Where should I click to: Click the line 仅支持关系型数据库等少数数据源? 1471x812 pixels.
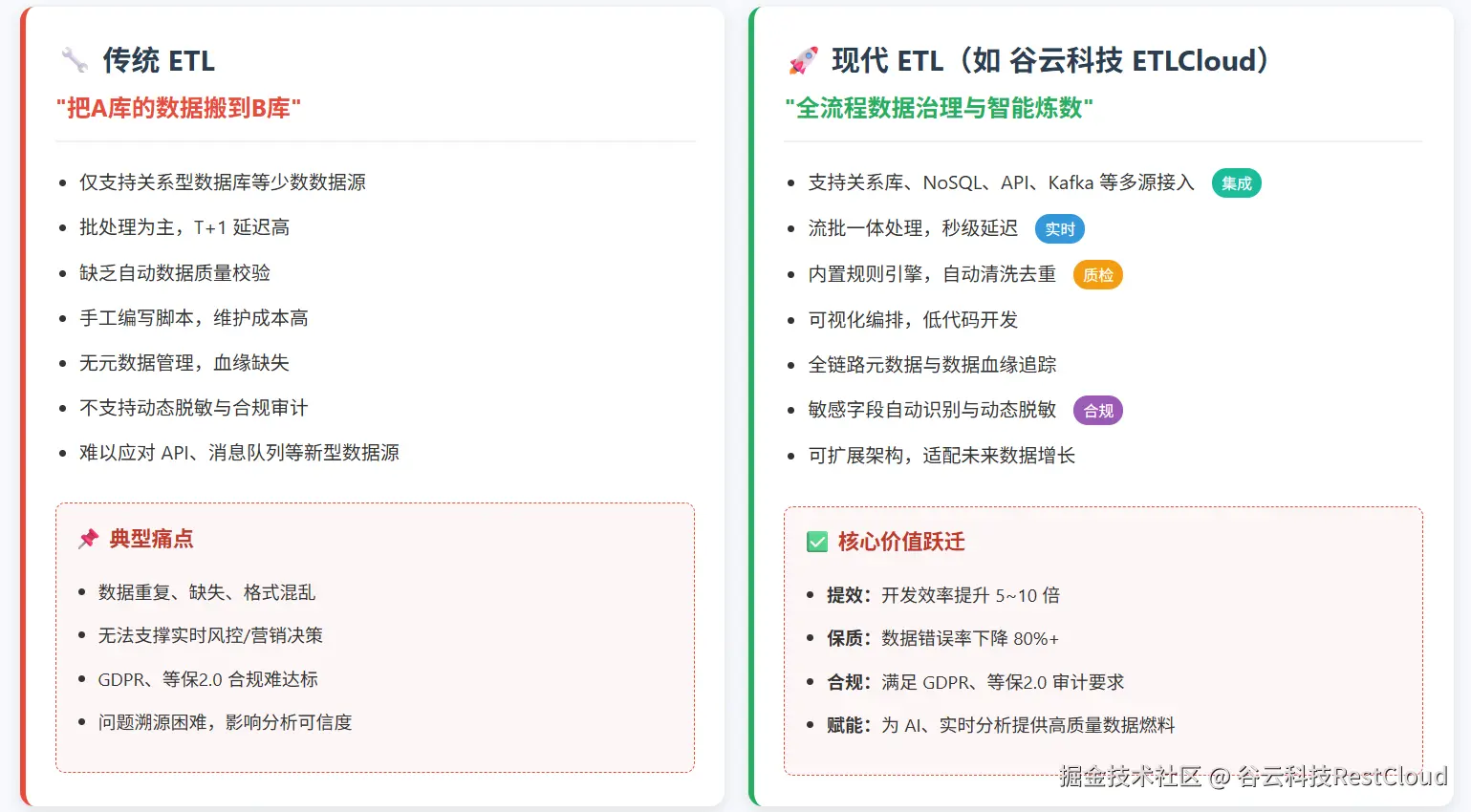[223, 182]
